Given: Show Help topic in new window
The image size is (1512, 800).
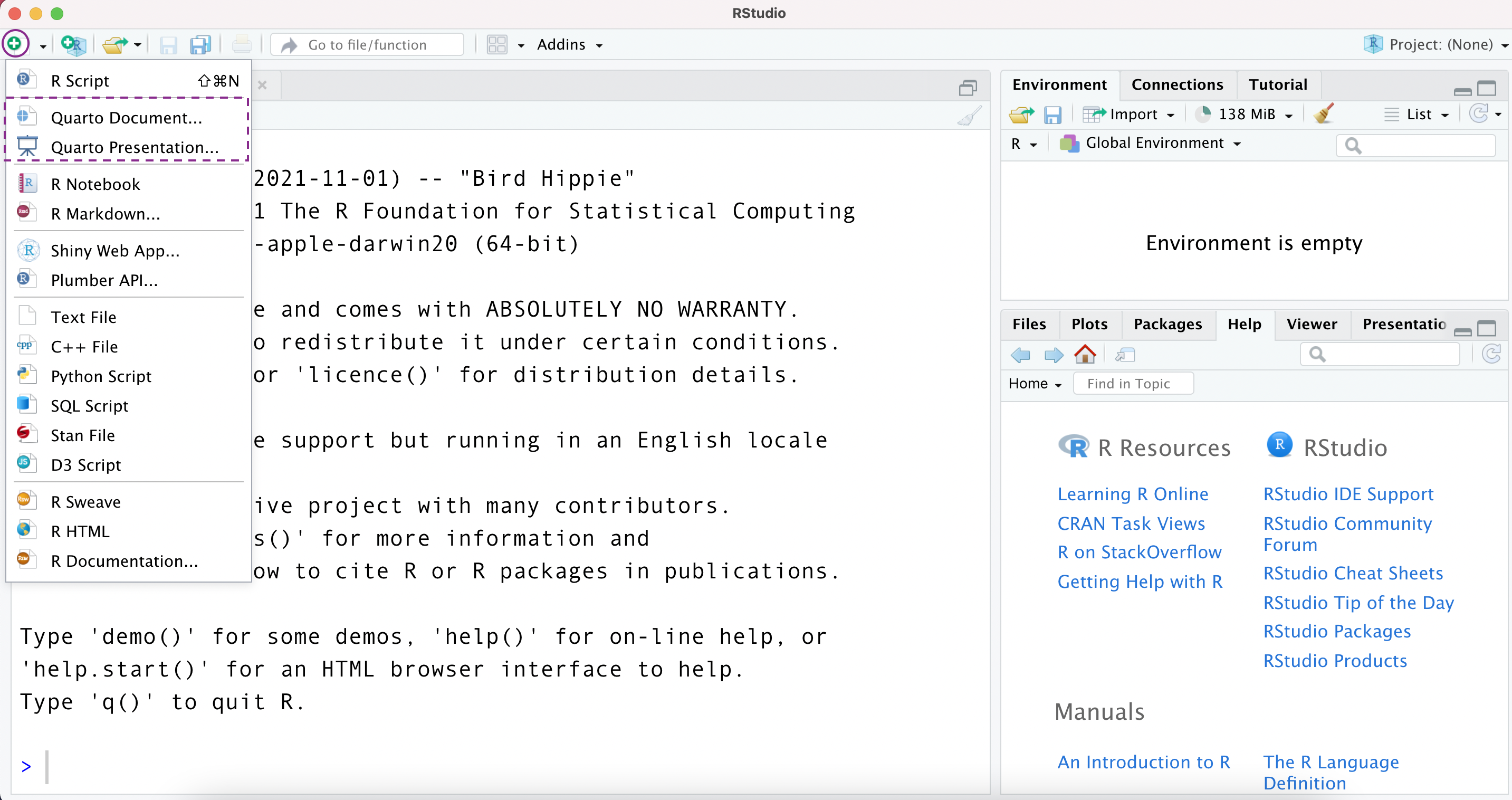Looking at the screenshot, I should point(1125,355).
